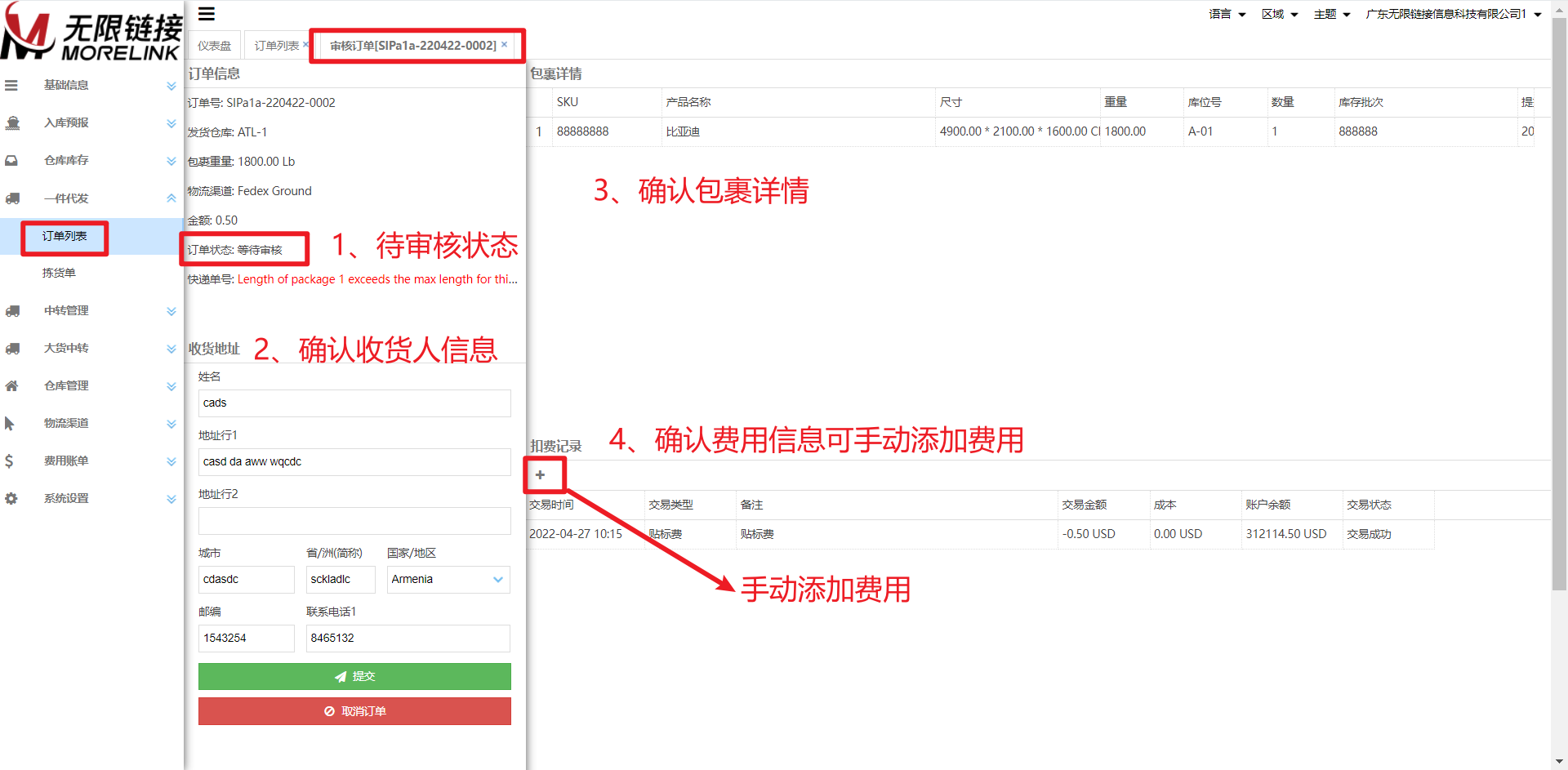Click the 地址行1 input field
Screen dimensions: 1568x770
pyautogui.click(x=354, y=461)
